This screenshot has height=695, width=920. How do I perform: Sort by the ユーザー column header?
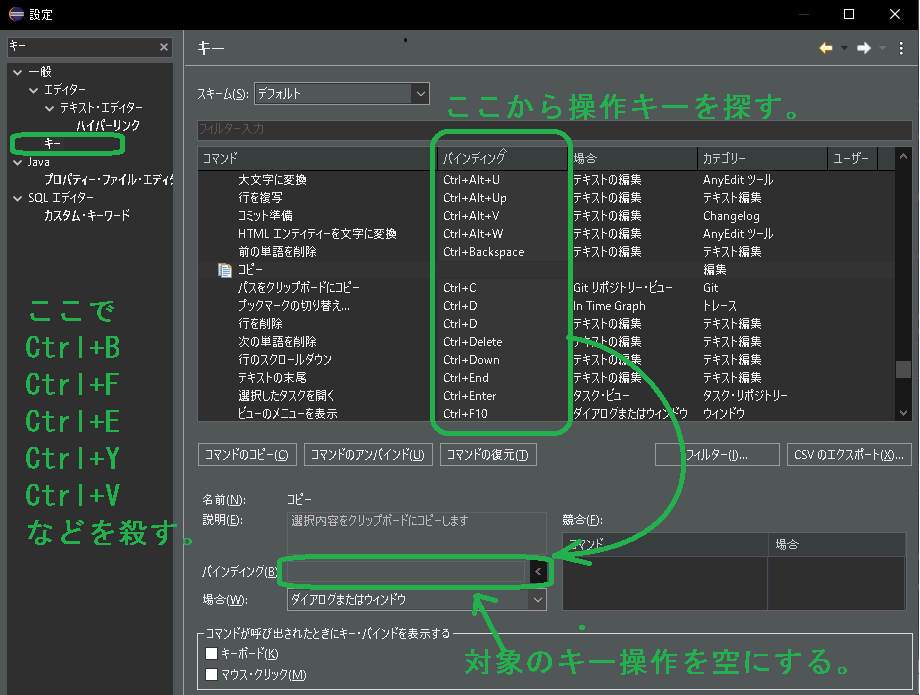[853, 158]
